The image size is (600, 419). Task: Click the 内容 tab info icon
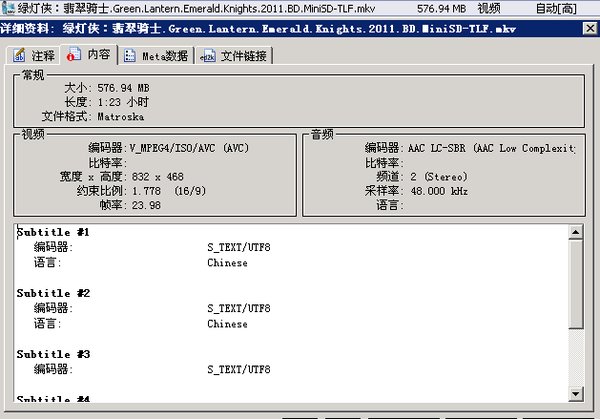(73, 54)
